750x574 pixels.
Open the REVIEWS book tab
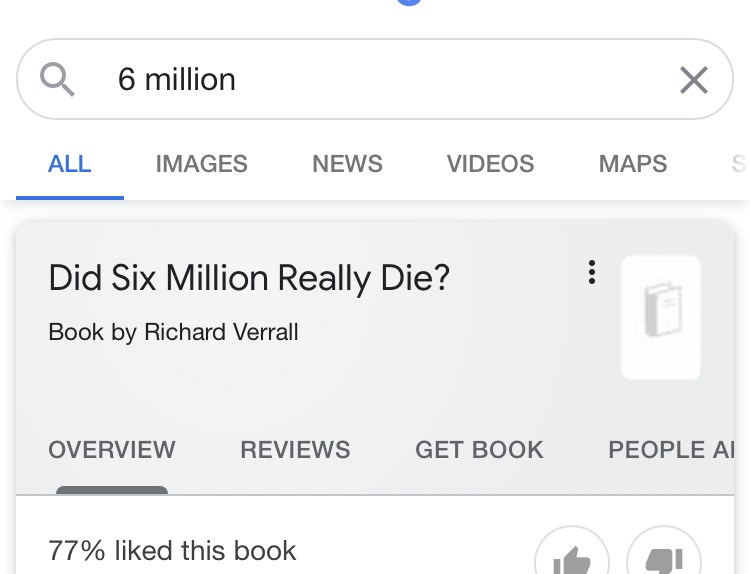point(295,450)
